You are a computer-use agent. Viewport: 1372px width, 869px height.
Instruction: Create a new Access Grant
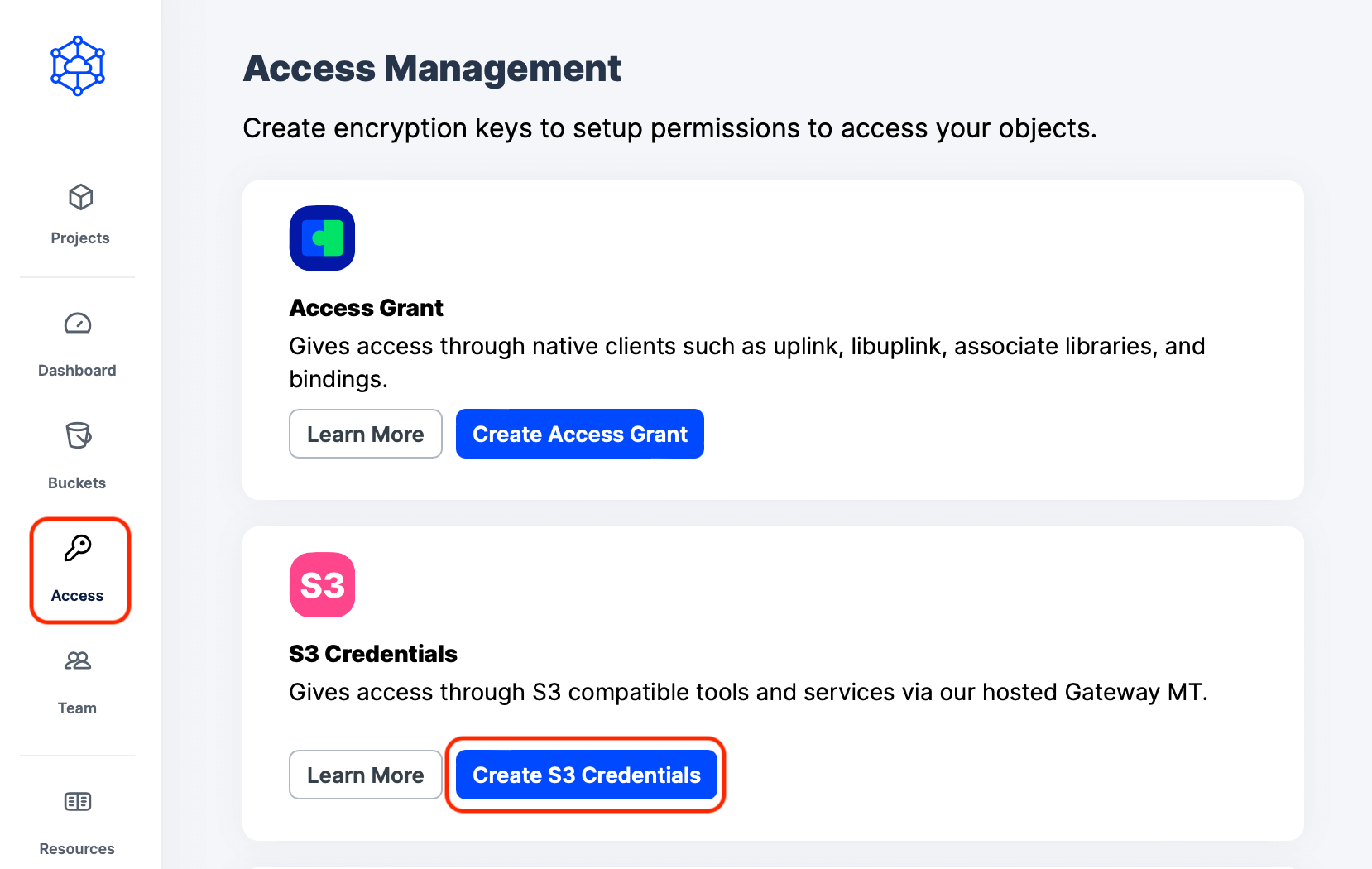[x=579, y=433]
